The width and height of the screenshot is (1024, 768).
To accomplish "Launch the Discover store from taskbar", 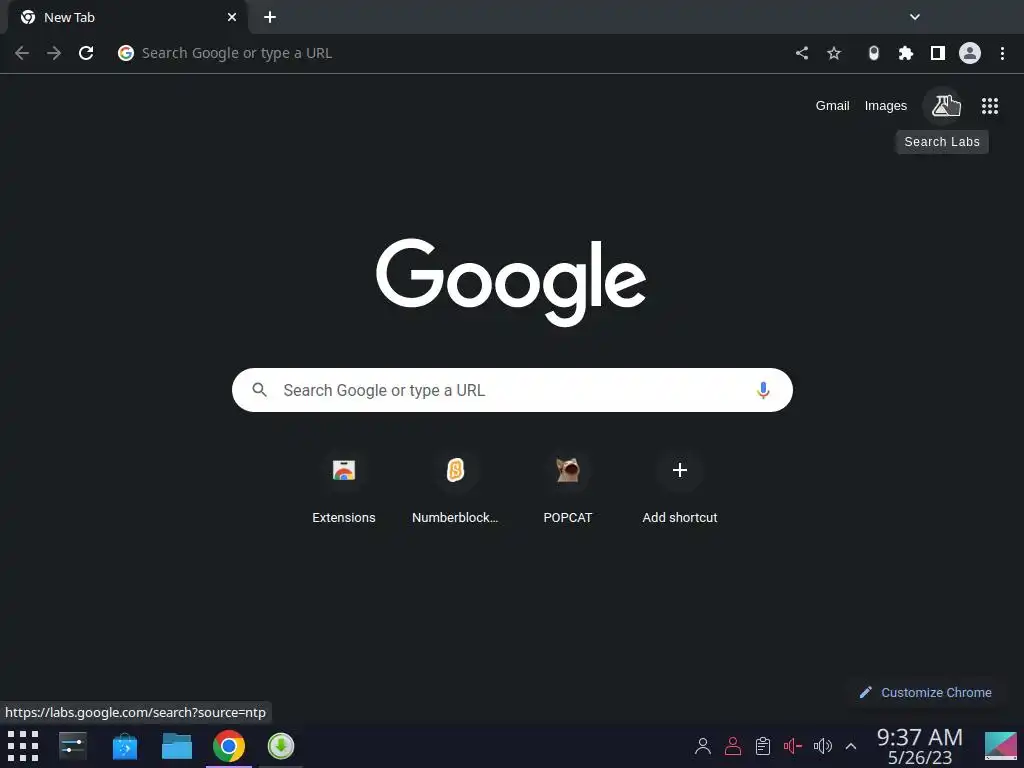I will tap(125, 746).
